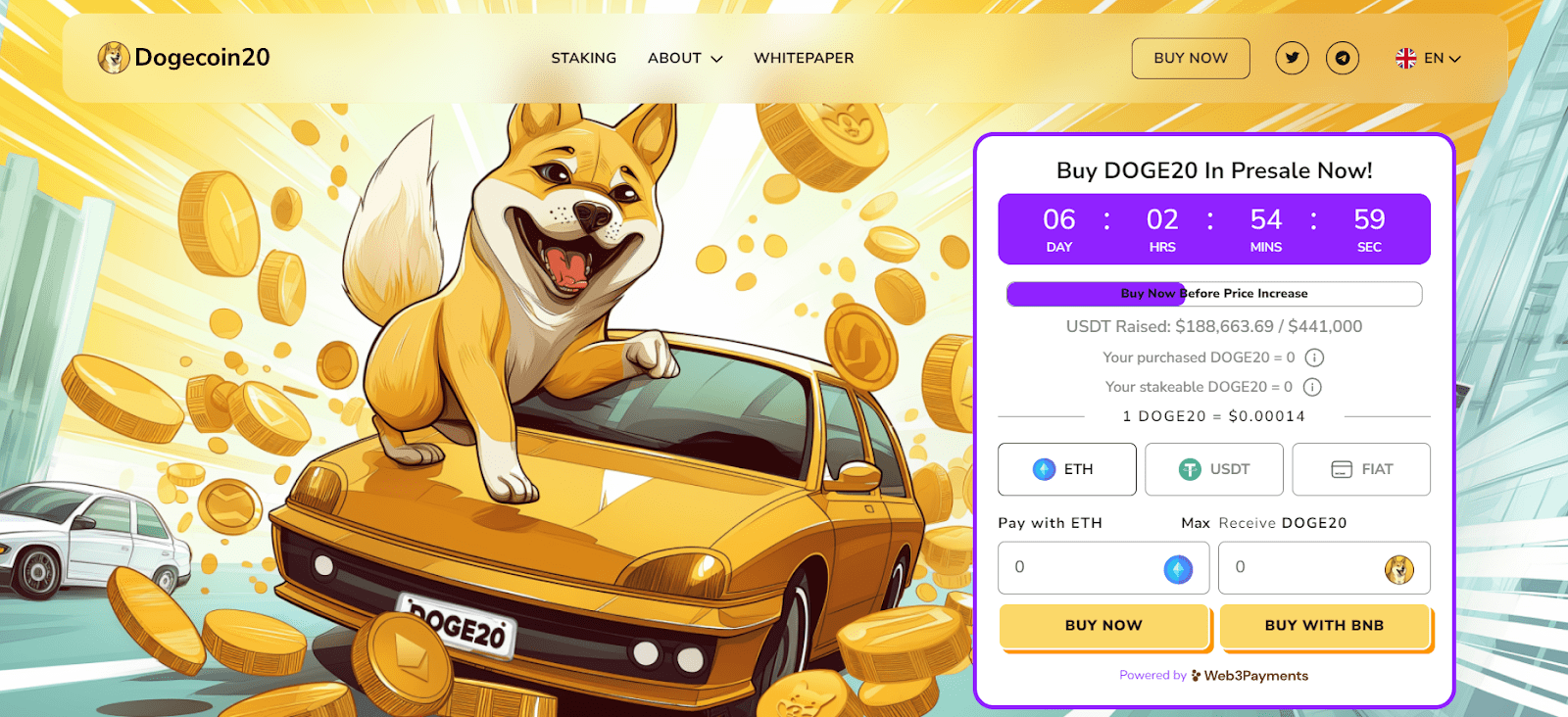Click the Buy With BNB button
Viewport: 1568px width, 717px height.
tap(1325, 626)
